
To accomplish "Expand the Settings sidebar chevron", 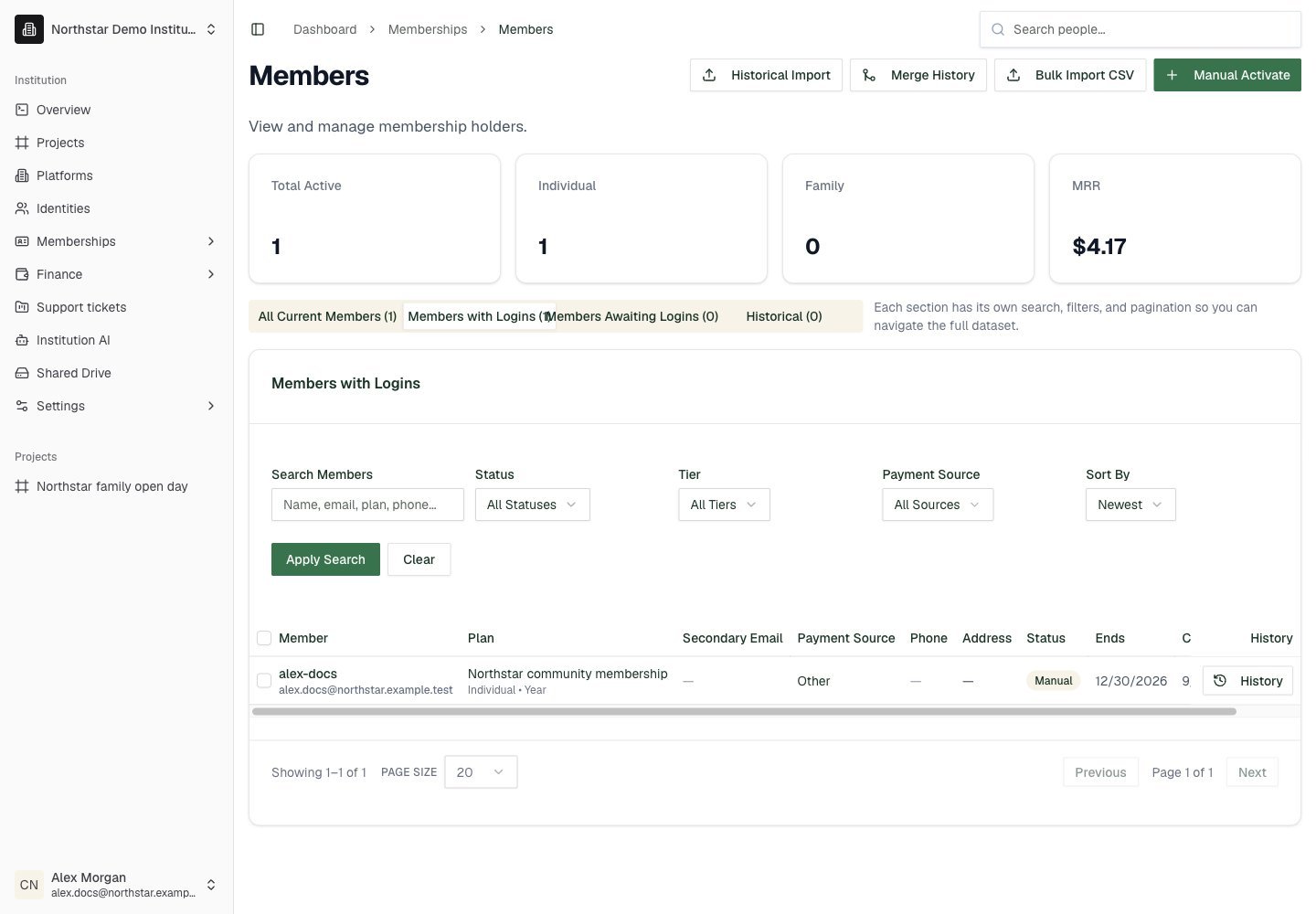I will click(211, 406).
